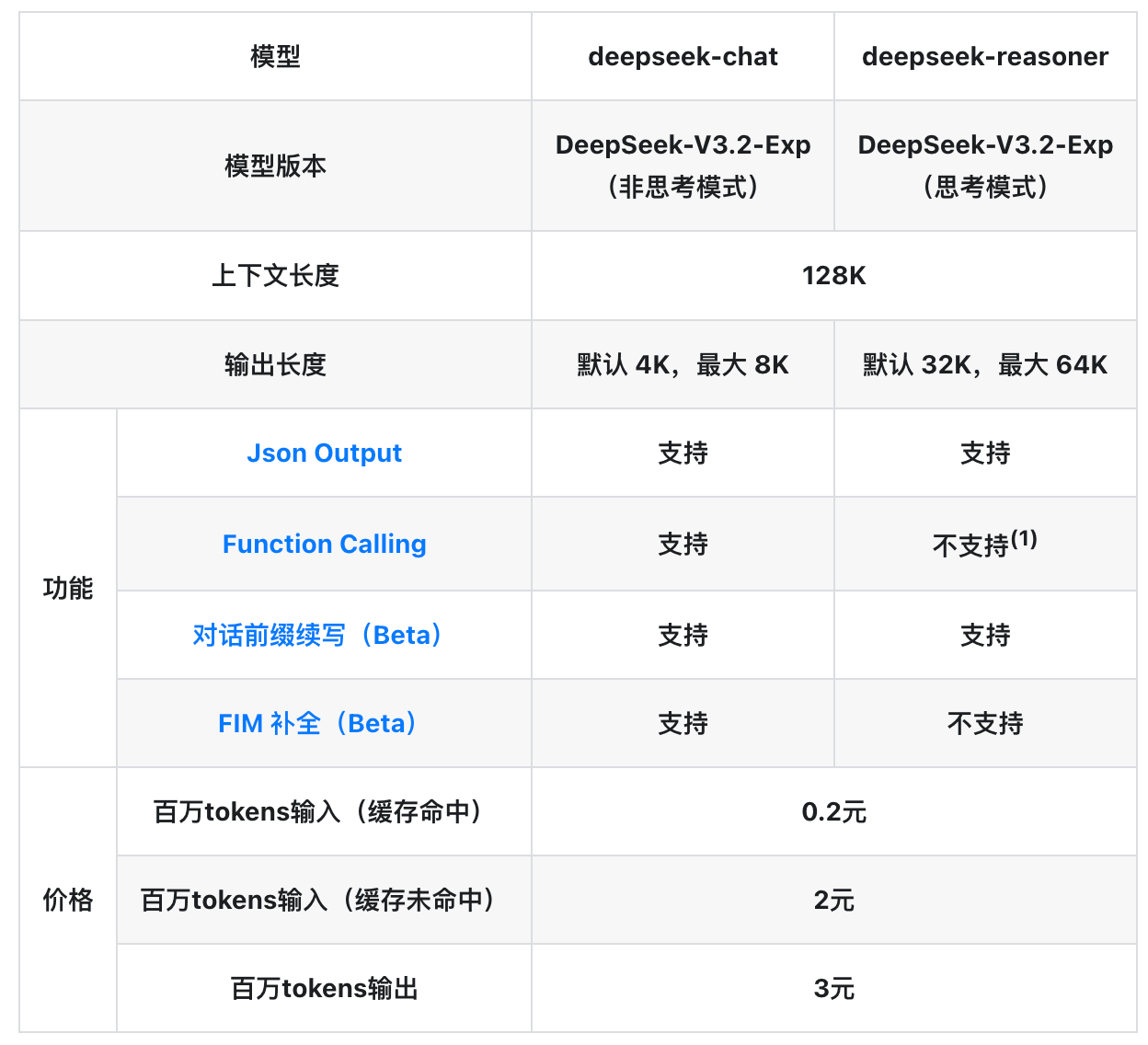The height and width of the screenshot is (1045, 1148).
Task: Click deepseek-chat 支持 in Json Output row
Action: (683, 454)
